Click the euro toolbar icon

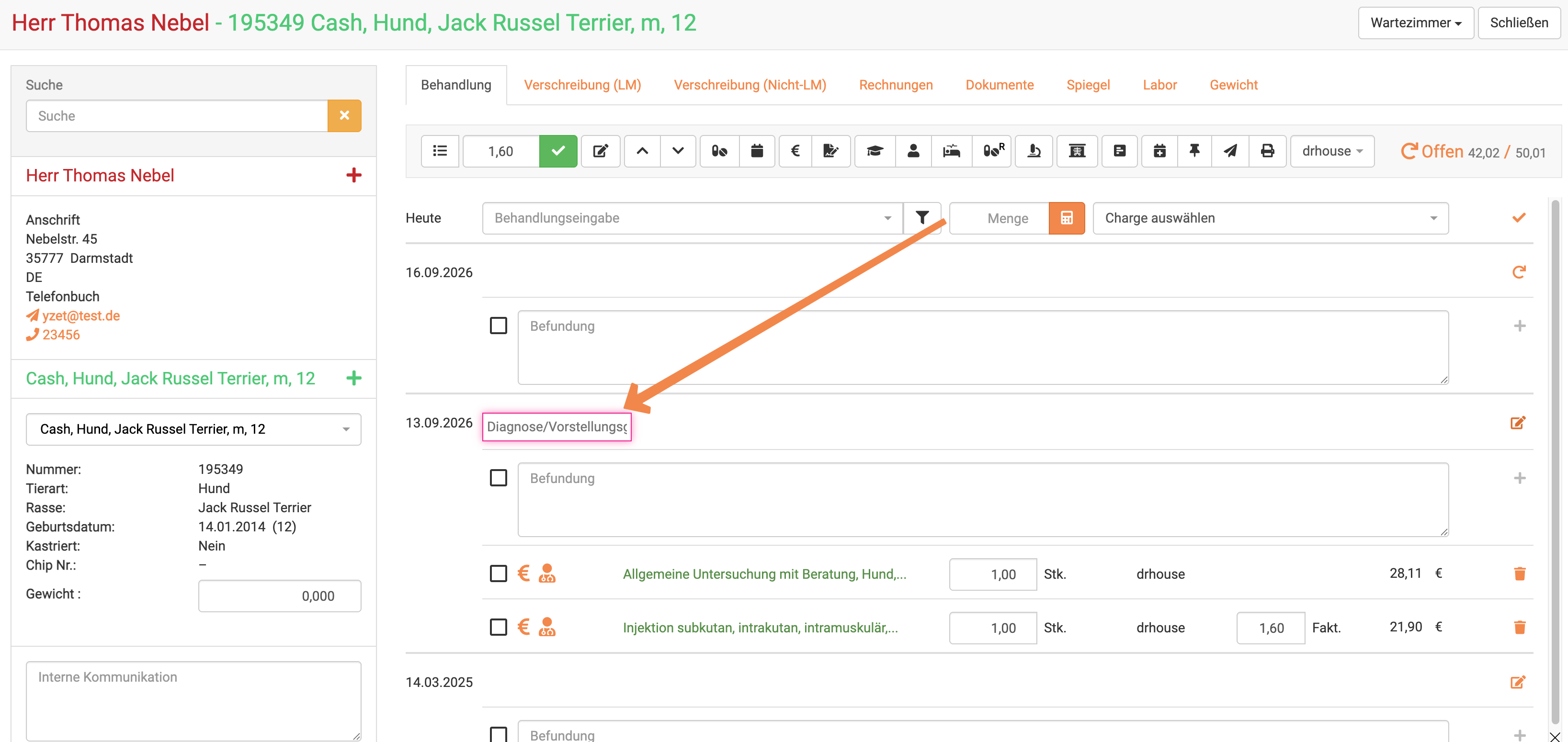pyautogui.click(x=795, y=151)
